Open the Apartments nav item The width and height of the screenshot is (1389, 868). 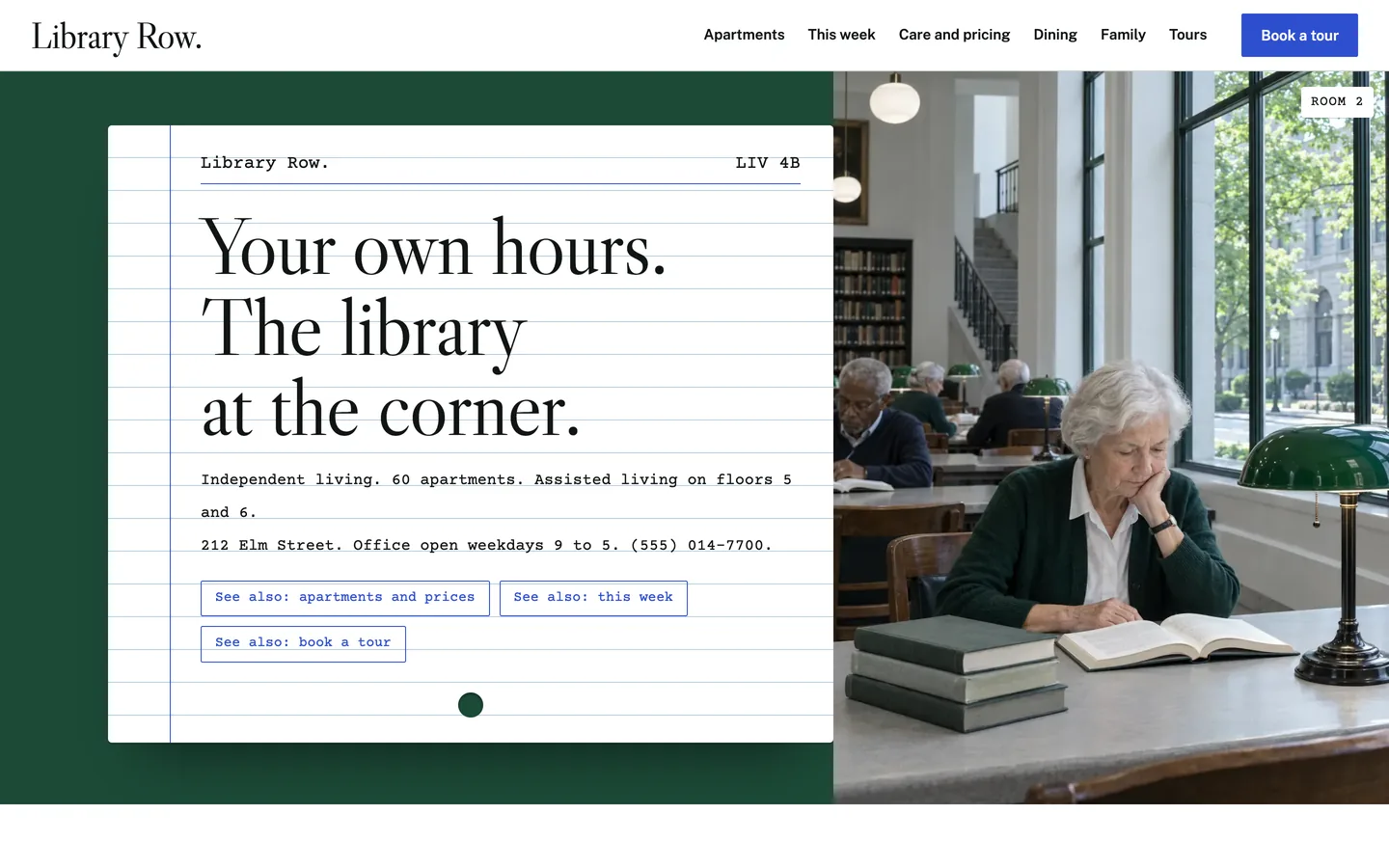(x=744, y=35)
